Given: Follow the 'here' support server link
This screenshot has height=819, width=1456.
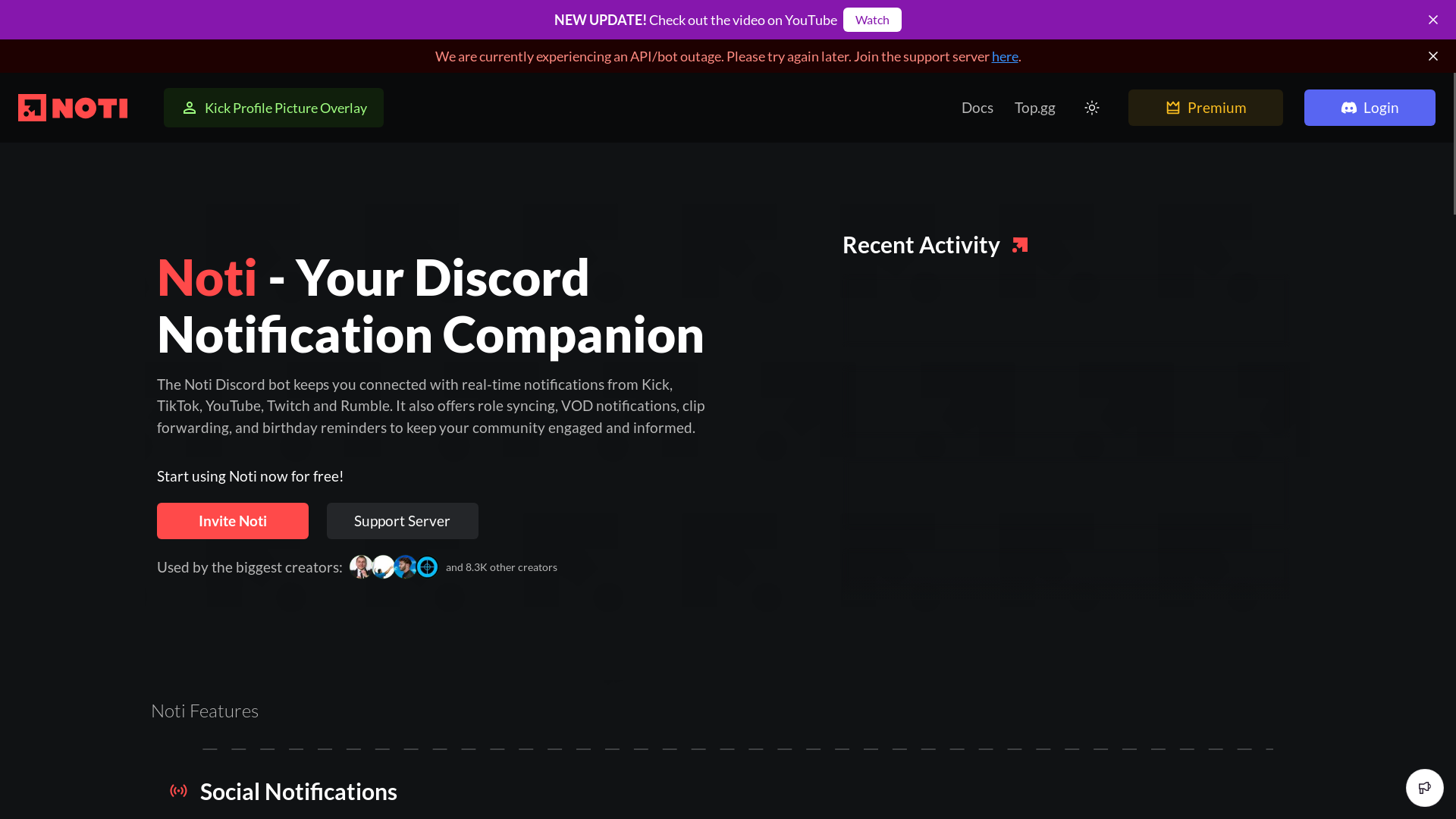Looking at the screenshot, I should pos(1005,56).
